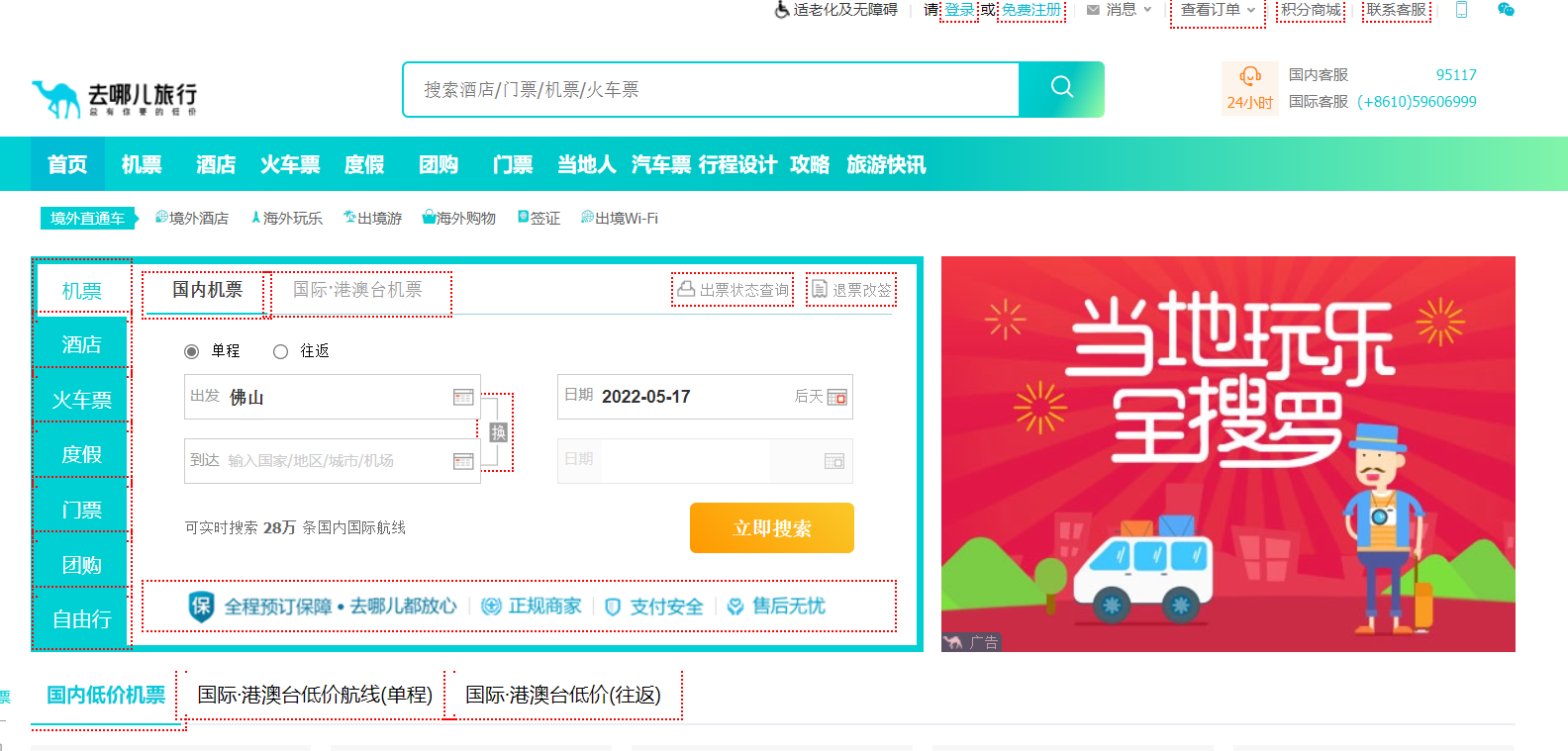Click the 立即搜索 button
Viewport: 1568px width, 751px height.
[772, 527]
